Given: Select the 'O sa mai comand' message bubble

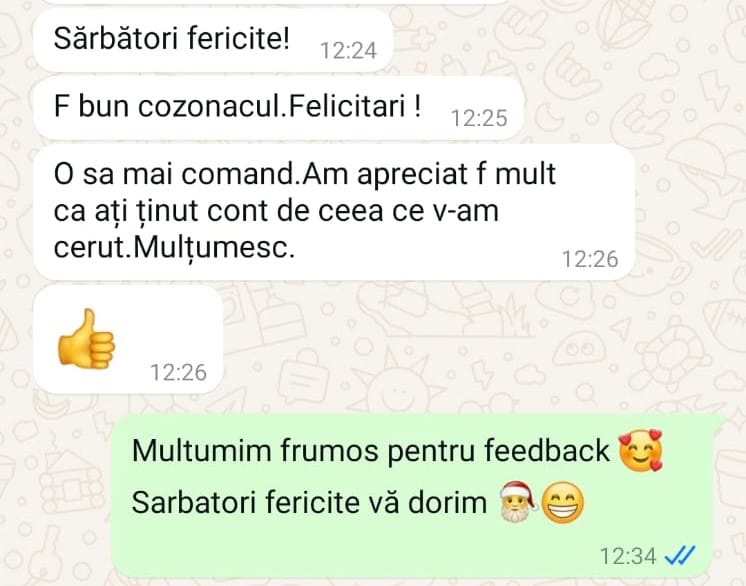Looking at the screenshot, I should tap(334, 213).
